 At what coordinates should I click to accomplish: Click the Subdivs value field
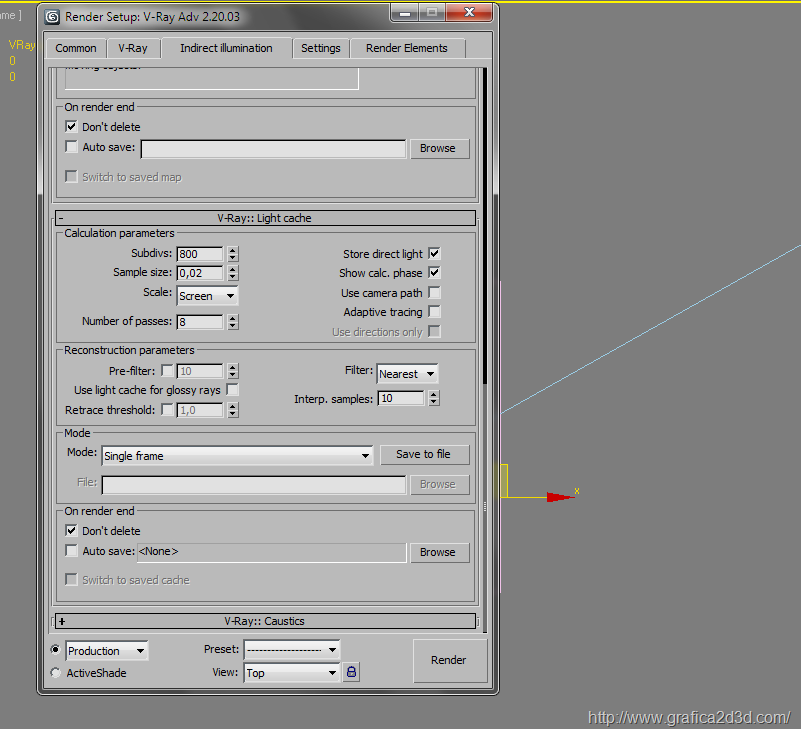click(x=200, y=254)
